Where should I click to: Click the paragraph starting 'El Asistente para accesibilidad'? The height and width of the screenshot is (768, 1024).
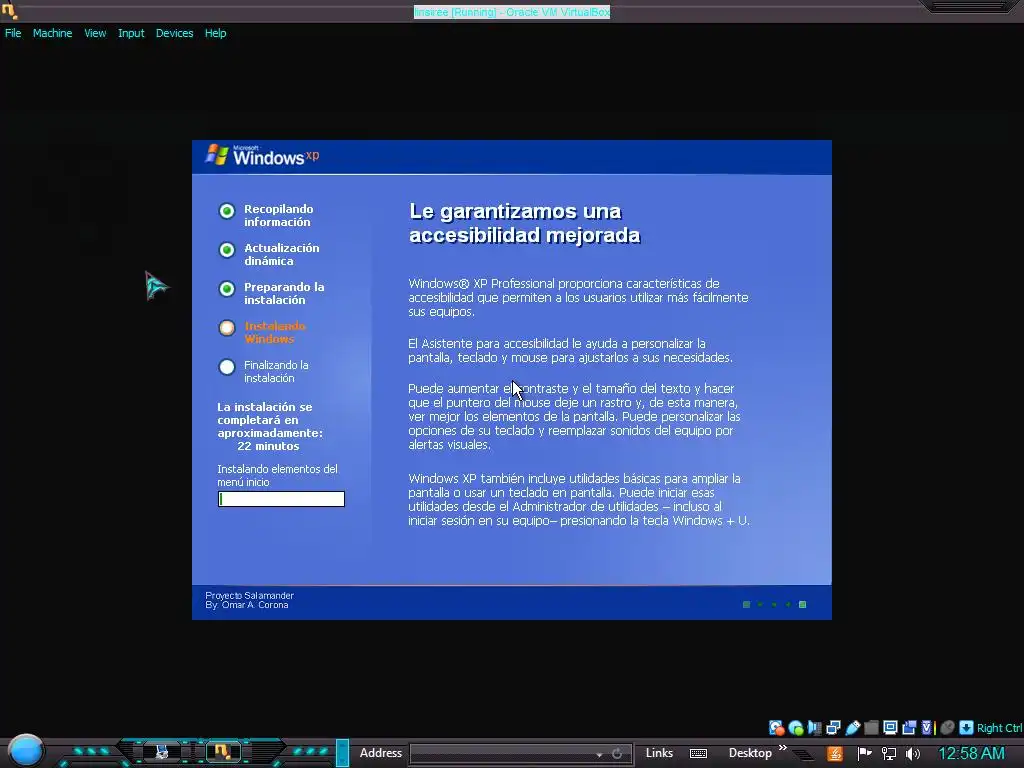[570, 351]
